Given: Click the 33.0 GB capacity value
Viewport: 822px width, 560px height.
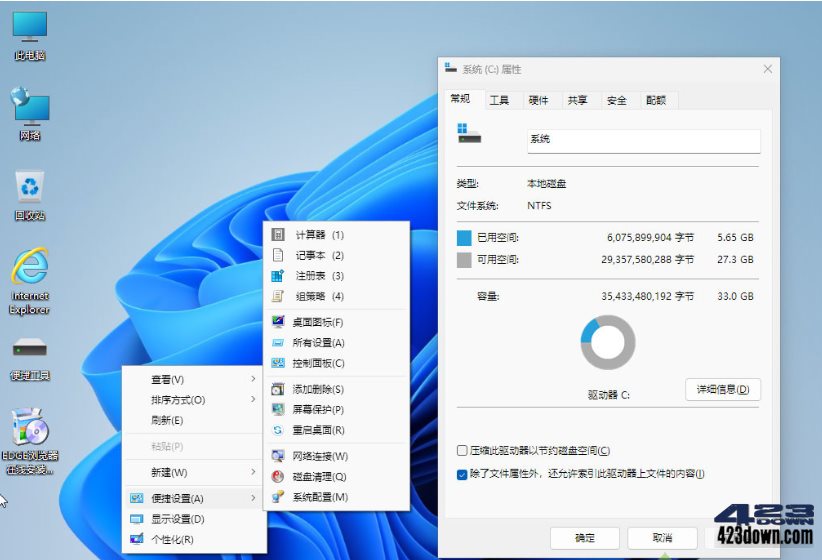Looking at the screenshot, I should [736, 296].
